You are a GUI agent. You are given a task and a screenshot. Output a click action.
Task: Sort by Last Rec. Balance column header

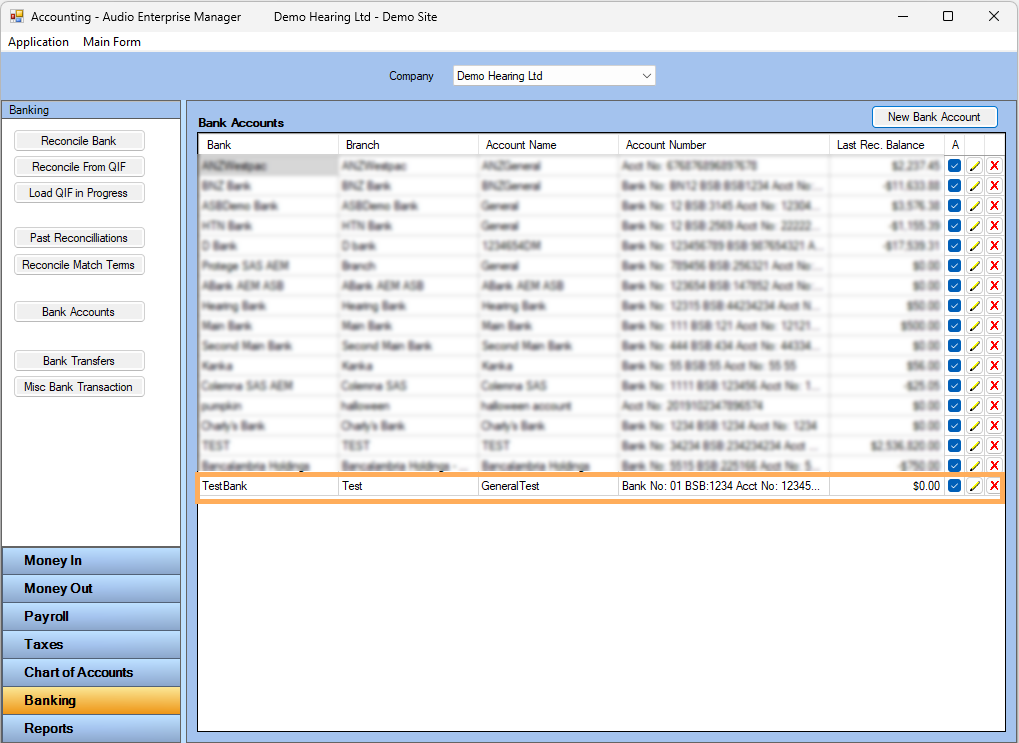[880, 145]
